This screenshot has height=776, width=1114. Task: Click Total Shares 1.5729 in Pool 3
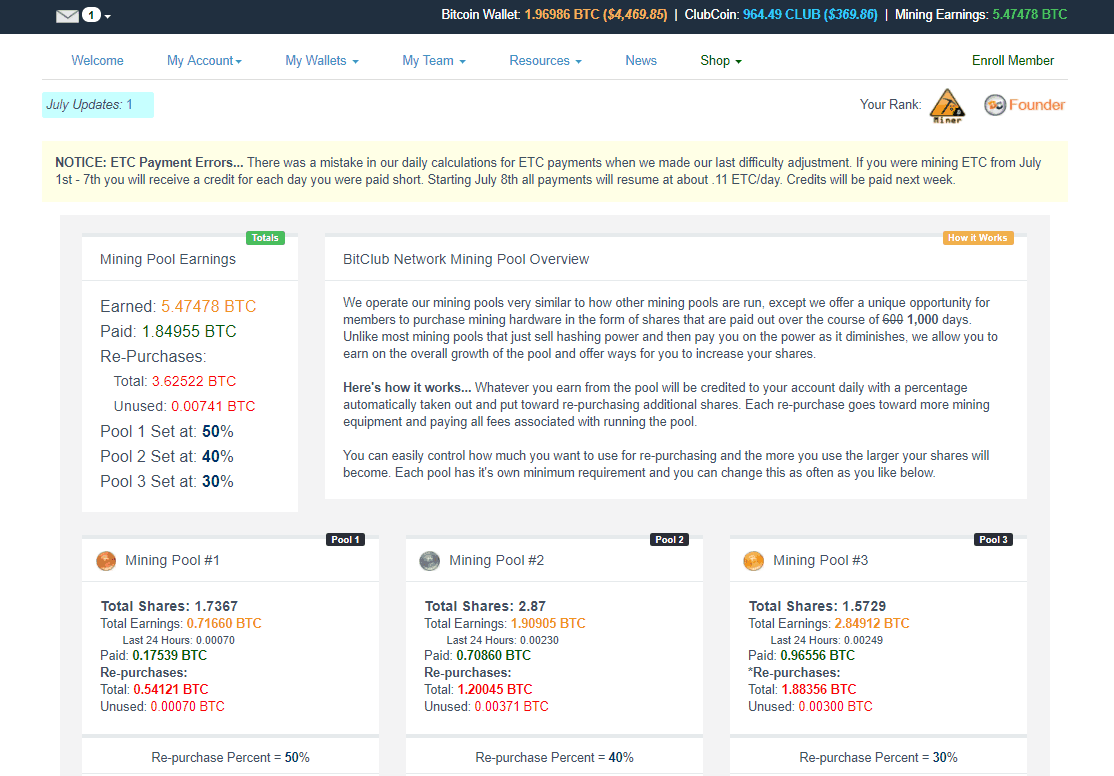[817, 606]
